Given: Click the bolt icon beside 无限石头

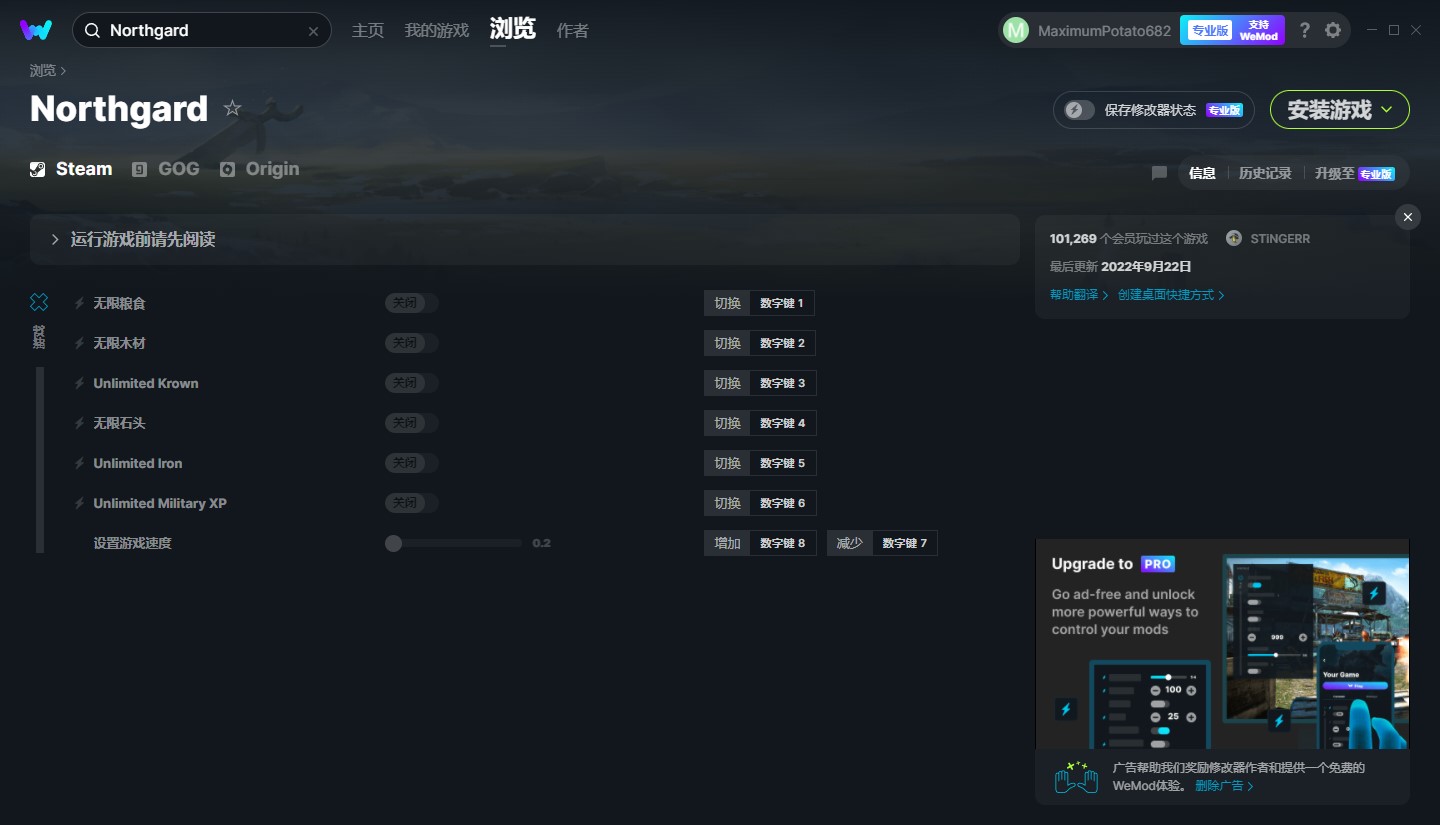Looking at the screenshot, I should [79, 423].
